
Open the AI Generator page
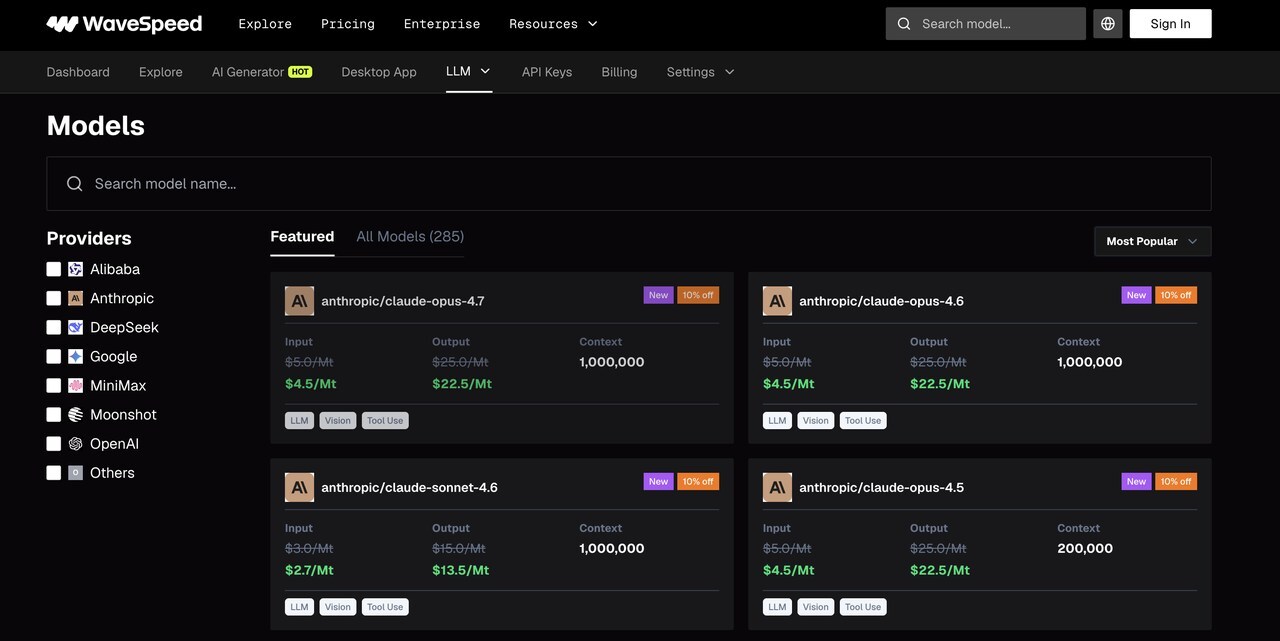coord(248,72)
